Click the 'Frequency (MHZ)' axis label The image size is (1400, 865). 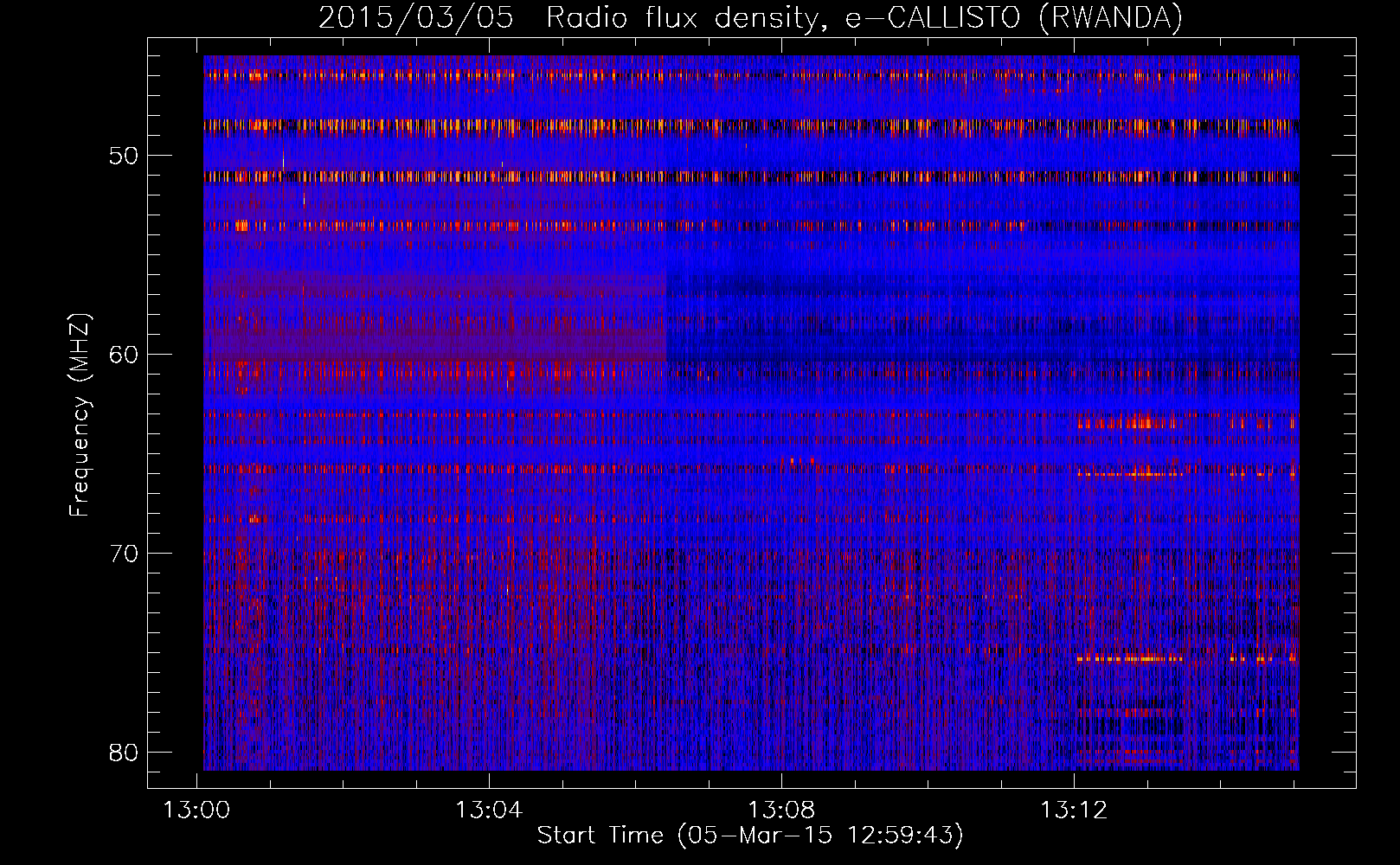click(80, 415)
